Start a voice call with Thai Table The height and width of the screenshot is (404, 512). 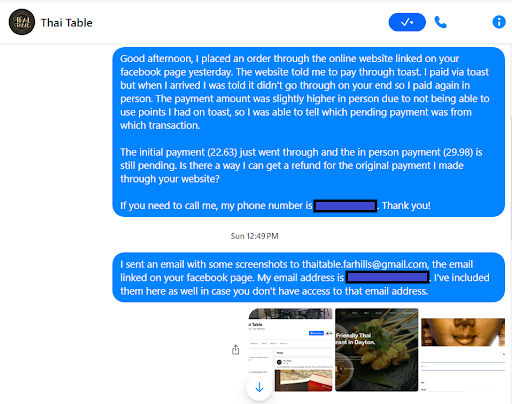pos(441,22)
